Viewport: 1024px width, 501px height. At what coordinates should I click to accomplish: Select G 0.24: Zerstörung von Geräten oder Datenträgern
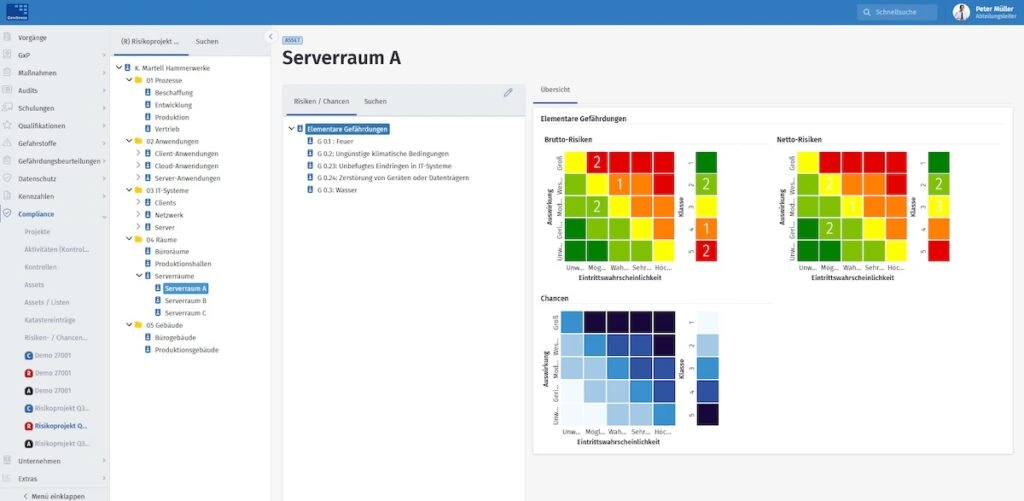pos(393,178)
